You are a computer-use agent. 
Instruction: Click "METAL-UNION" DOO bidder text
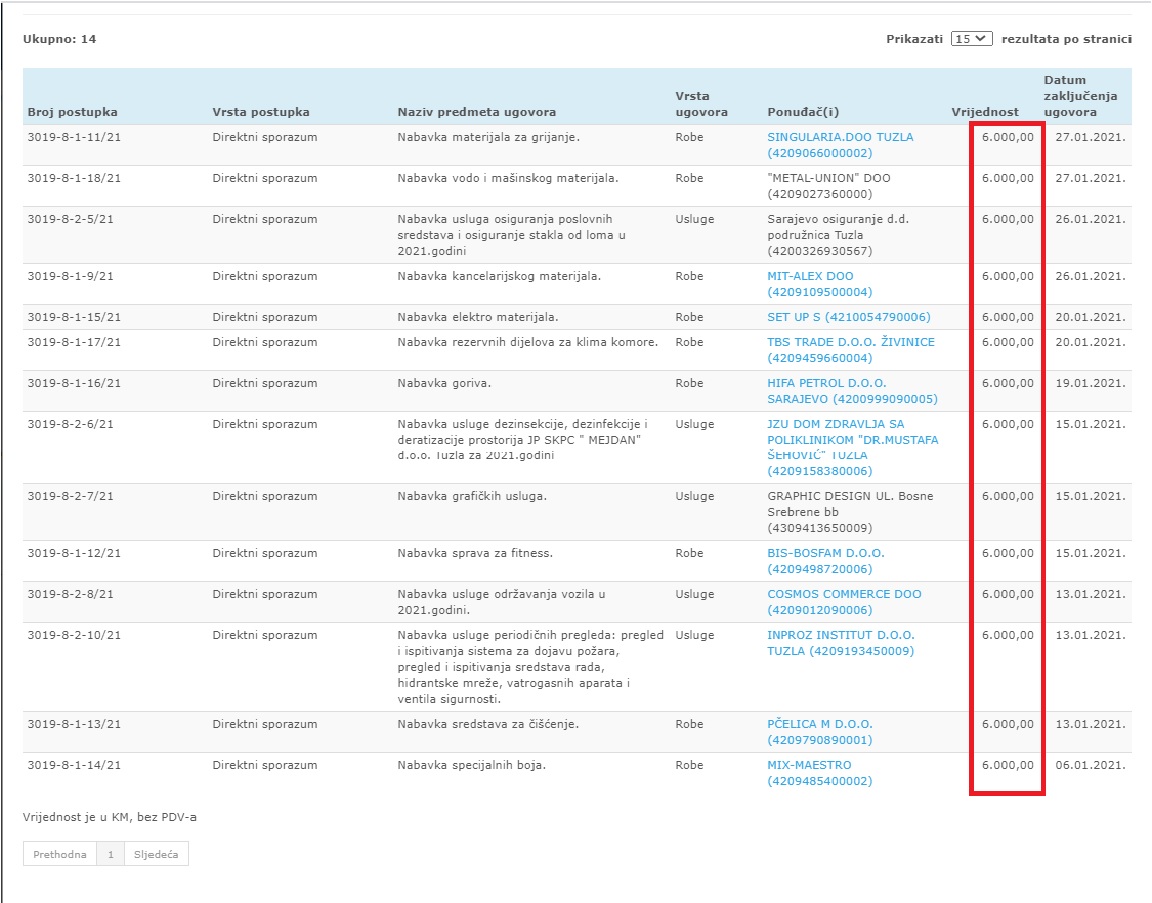point(829,186)
